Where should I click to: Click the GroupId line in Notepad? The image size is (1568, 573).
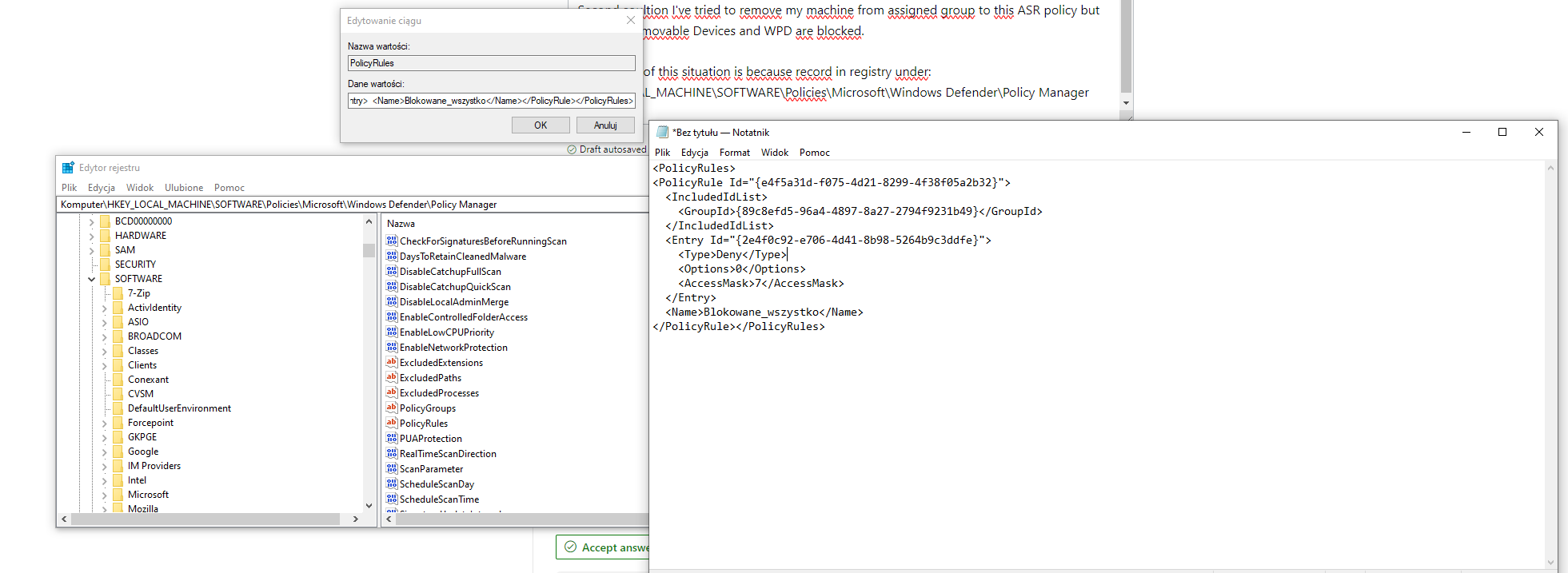860,212
